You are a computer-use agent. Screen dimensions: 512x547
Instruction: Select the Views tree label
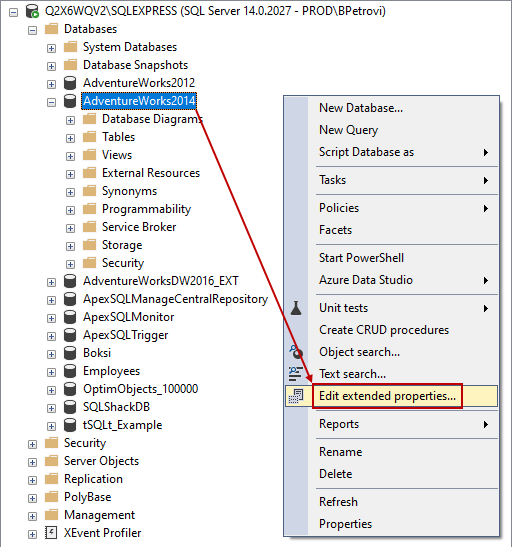pyautogui.click(x=117, y=155)
